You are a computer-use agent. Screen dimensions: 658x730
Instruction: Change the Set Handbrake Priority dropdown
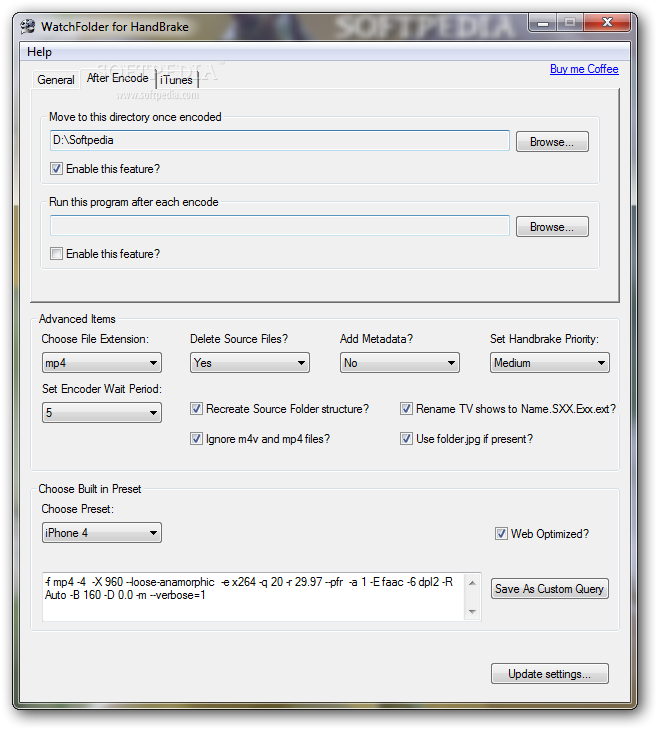(549, 363)
